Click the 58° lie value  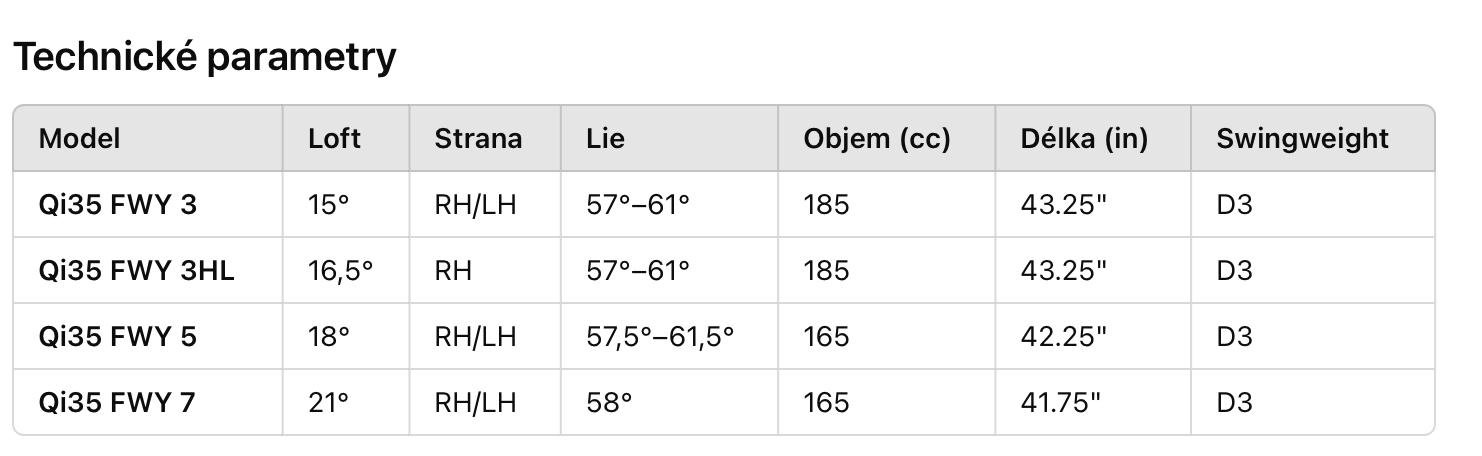coord(609,402)
